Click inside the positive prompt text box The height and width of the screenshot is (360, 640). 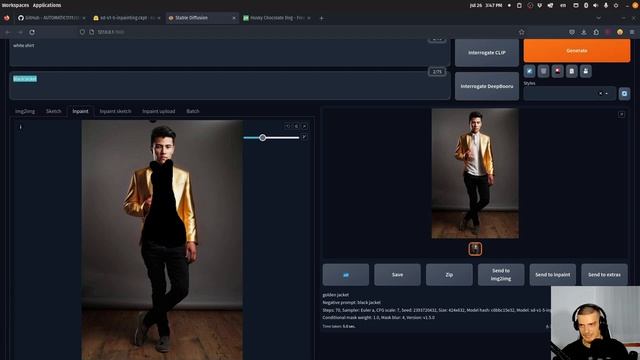tap(230, 53)
